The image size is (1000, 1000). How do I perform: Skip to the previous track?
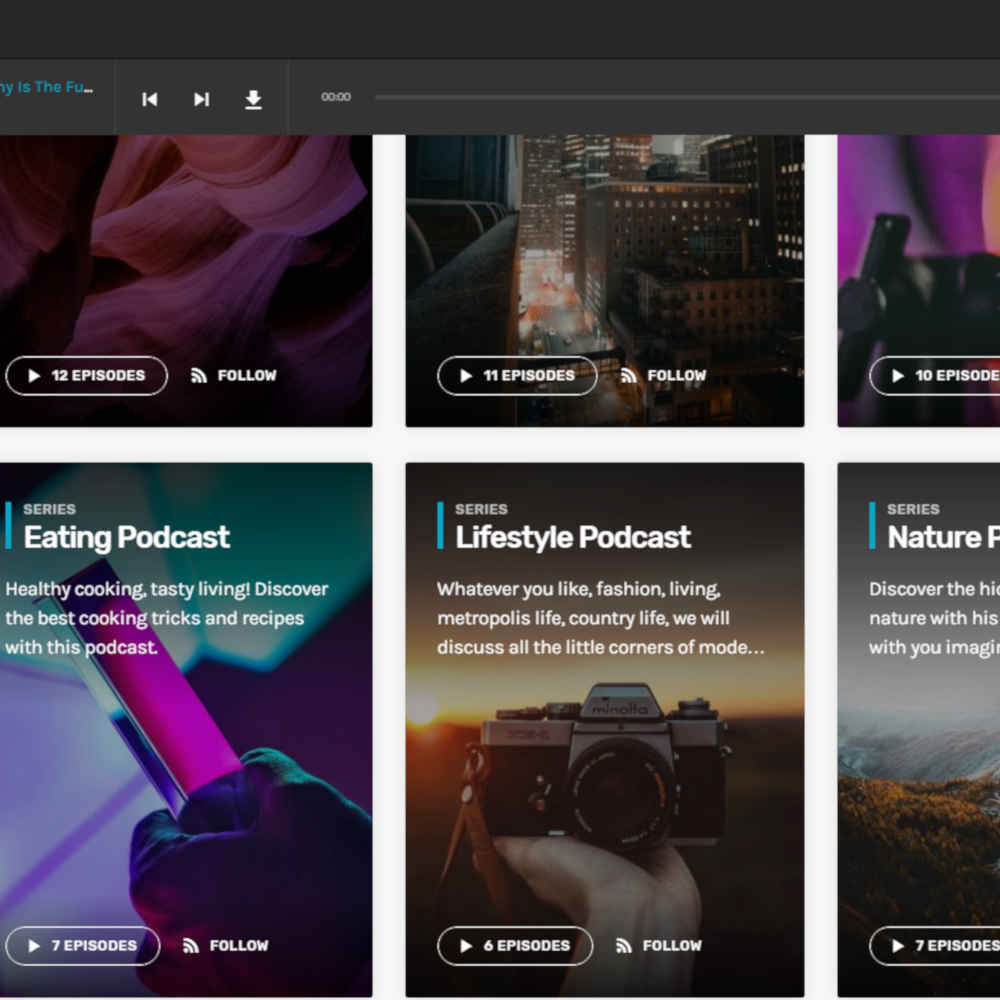[x=150, y=99]
